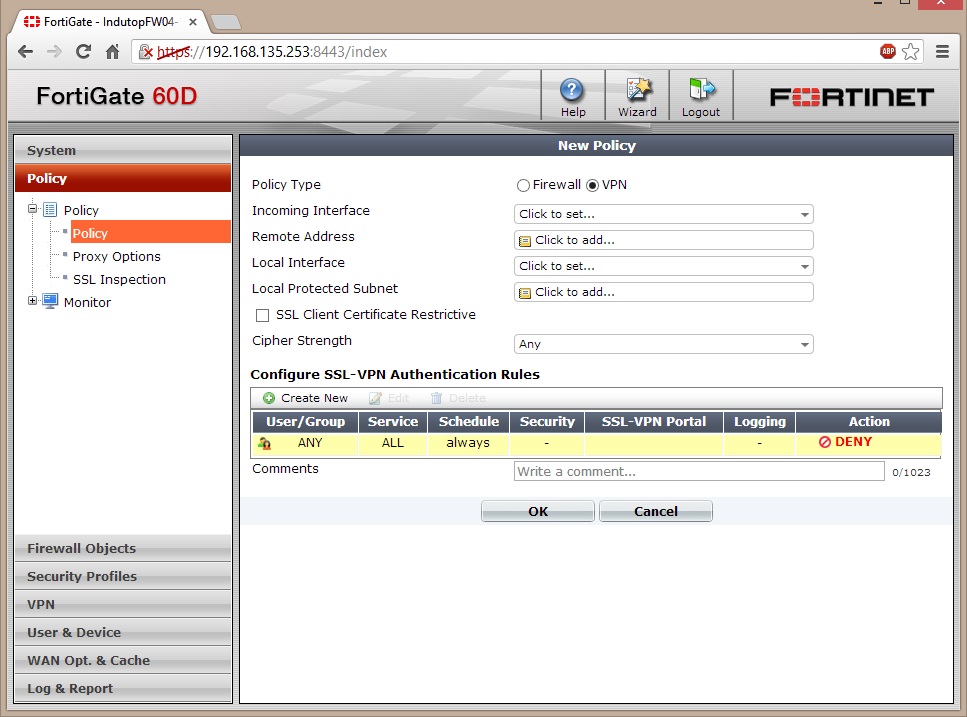Open Cipher Strength dropdown
The image size is (967, 717).
pyautogui.click(x=664, y=344)
